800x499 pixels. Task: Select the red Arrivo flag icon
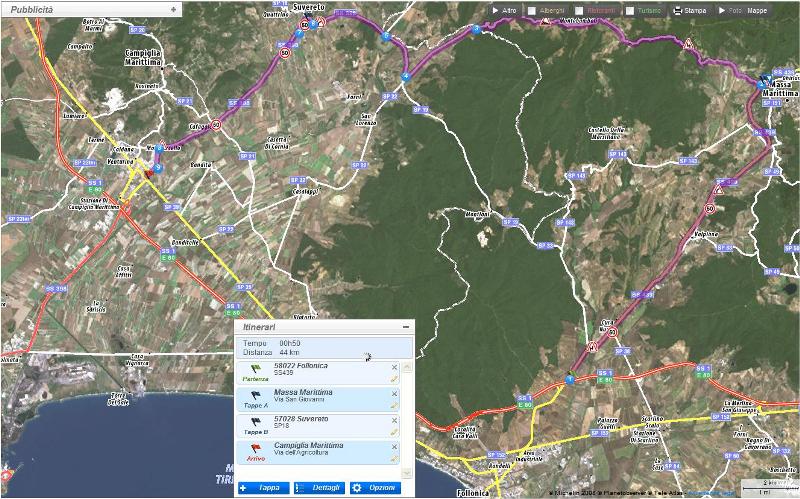click(x=255, y=448)
